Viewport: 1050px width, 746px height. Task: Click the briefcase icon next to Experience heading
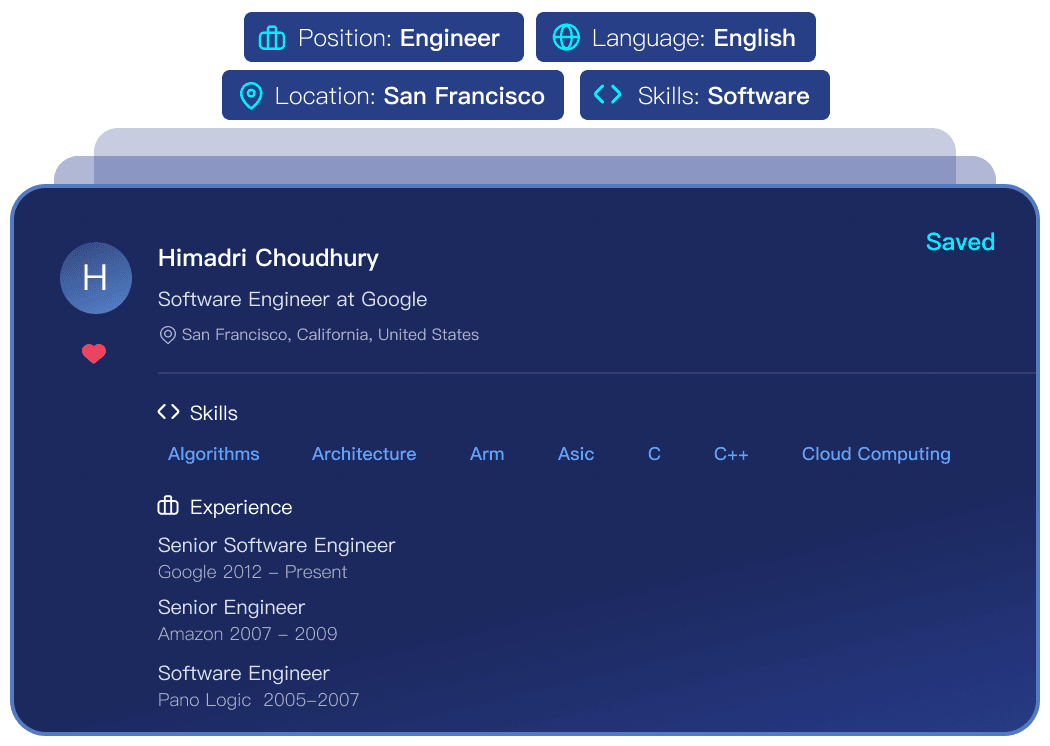point(168,506)
